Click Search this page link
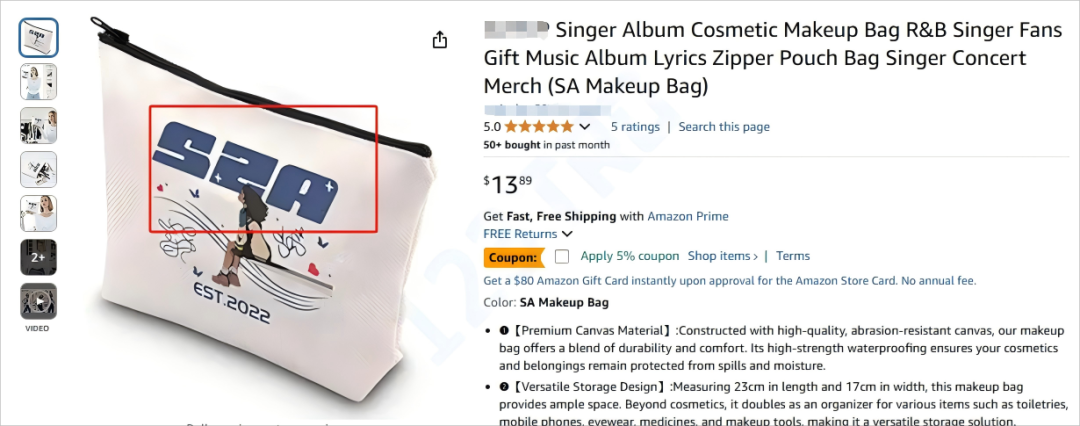 (724, 127)
